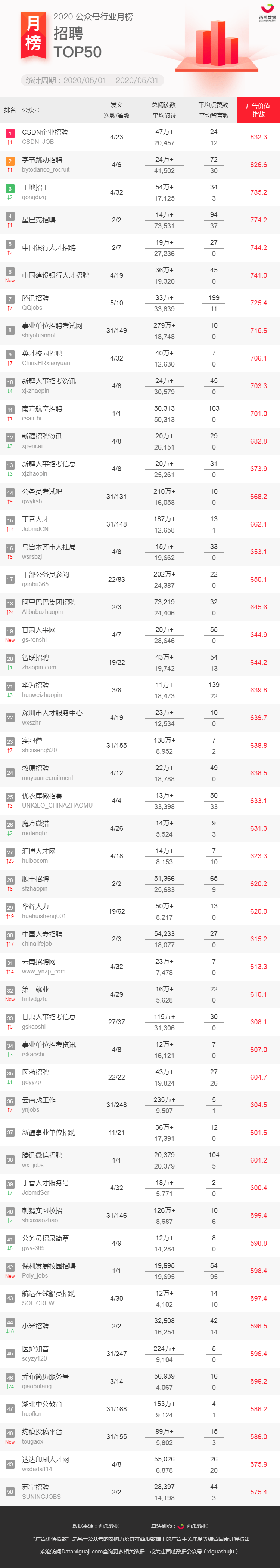Click the 统计周期 date range pill
Viewport: 280px width, 1568px height.
click(92, 80)
